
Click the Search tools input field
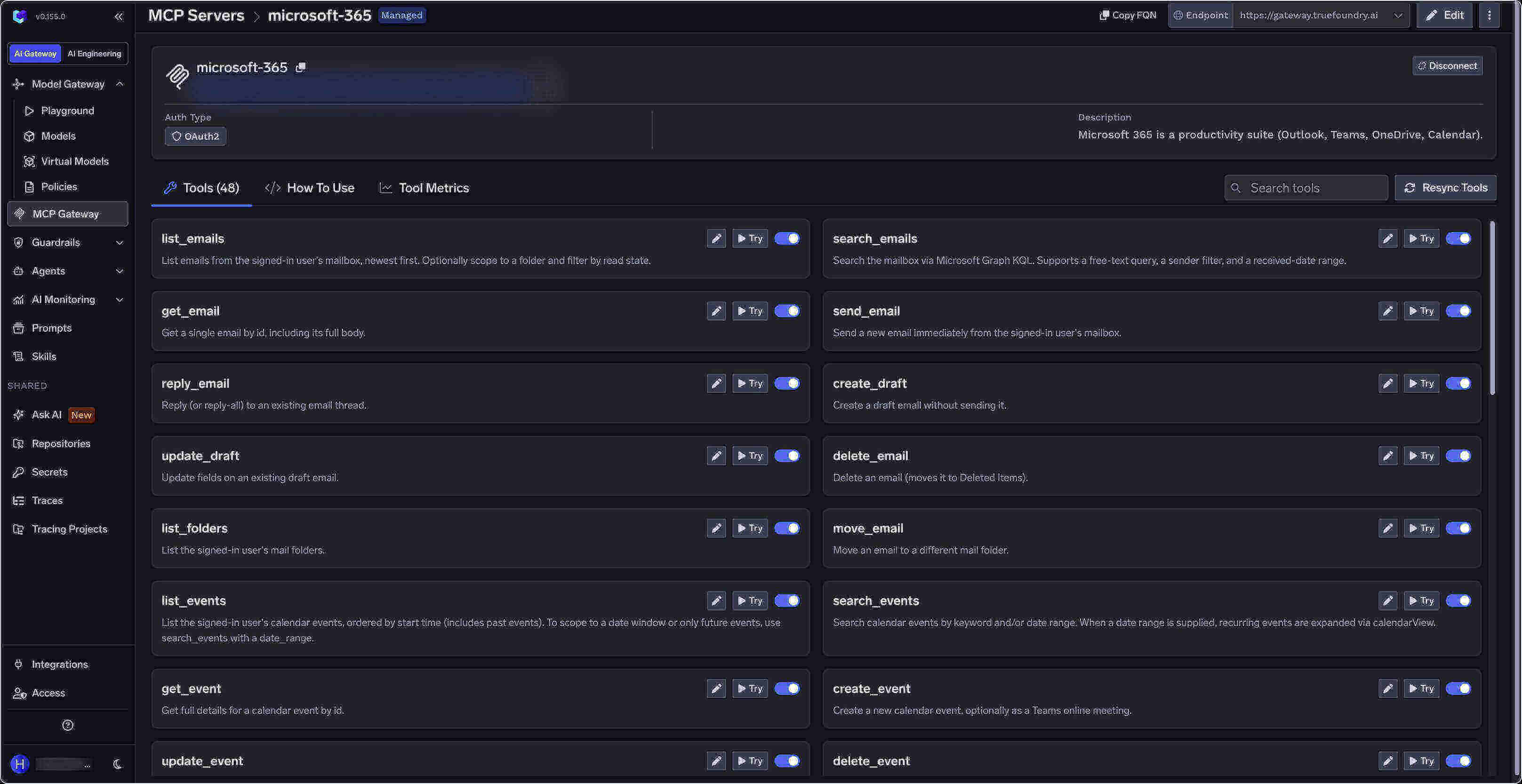tap(1306, 188)
